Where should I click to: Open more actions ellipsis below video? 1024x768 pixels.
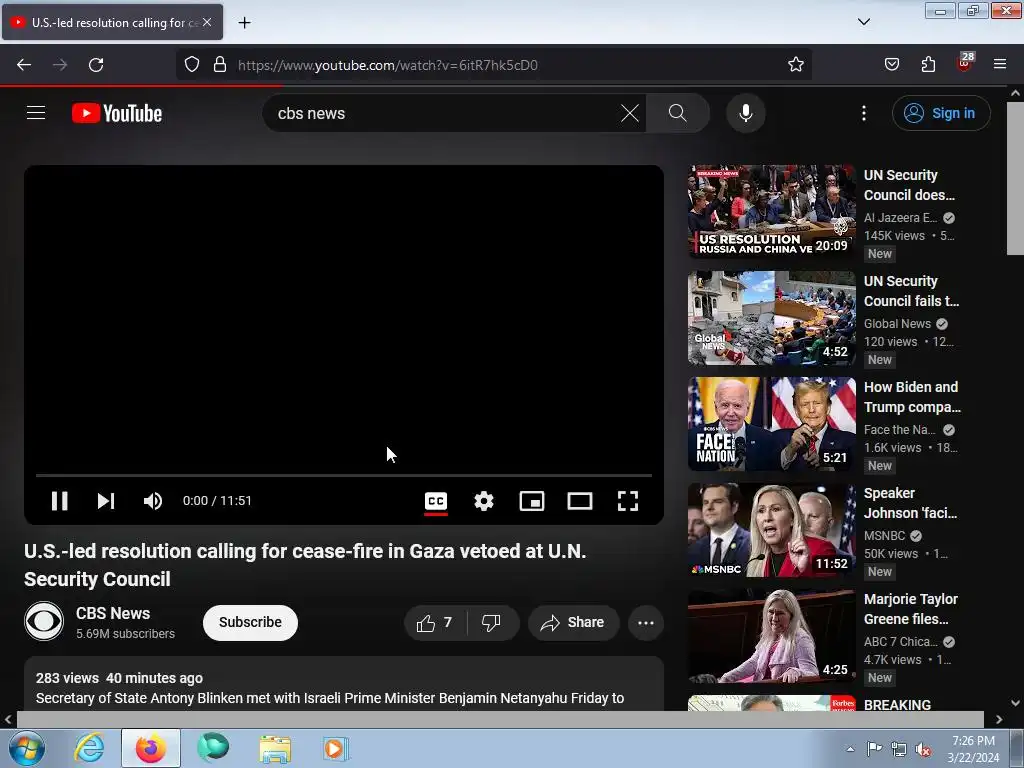pos(646,622)
